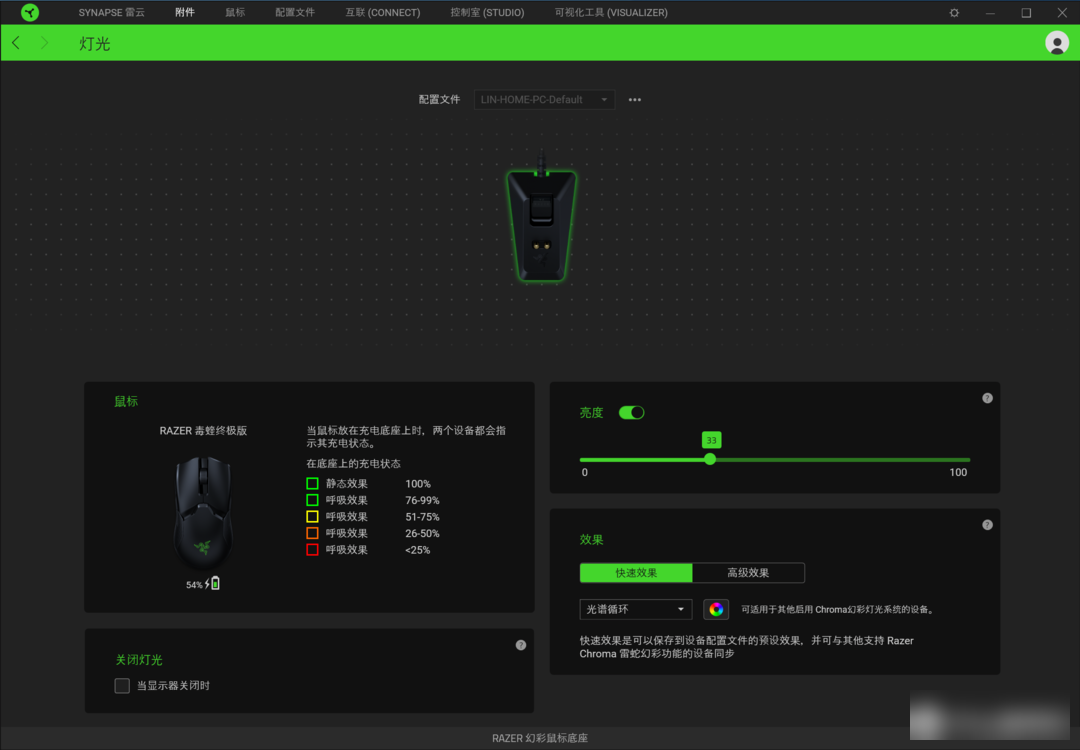The width and height of the screenshot is (1080, 750).
Task: Open the 互联 (CONNECT) tab
Action: pyautogui.click(x=382, y=13)
